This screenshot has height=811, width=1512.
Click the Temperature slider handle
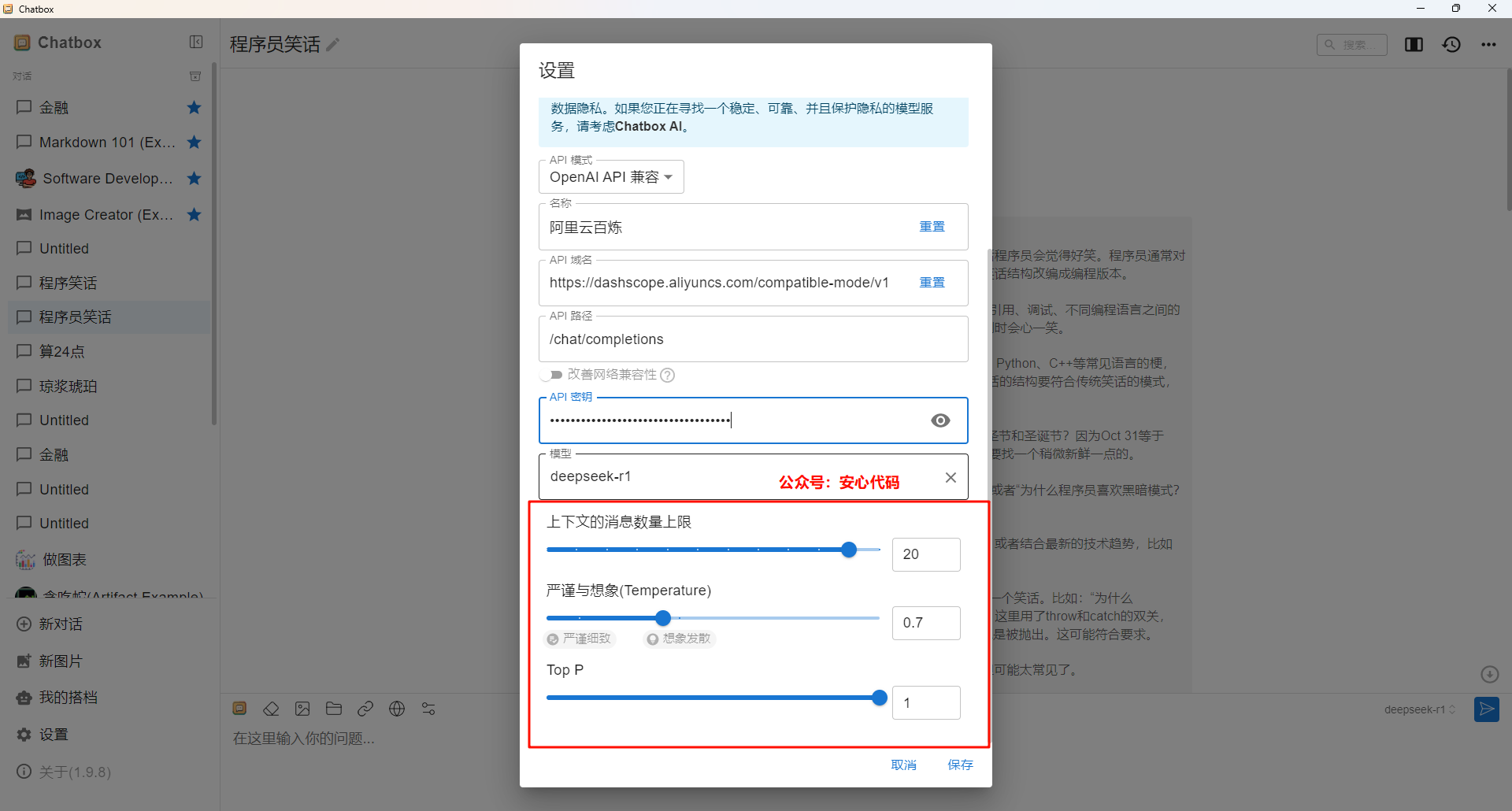pyautogui.click(x=663, y=618)
